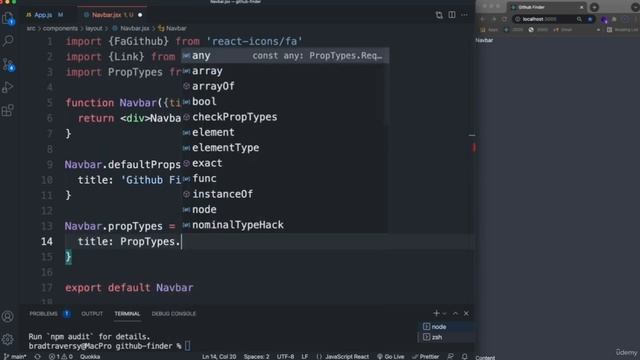Open the OUTPUT panel tab

92,313
